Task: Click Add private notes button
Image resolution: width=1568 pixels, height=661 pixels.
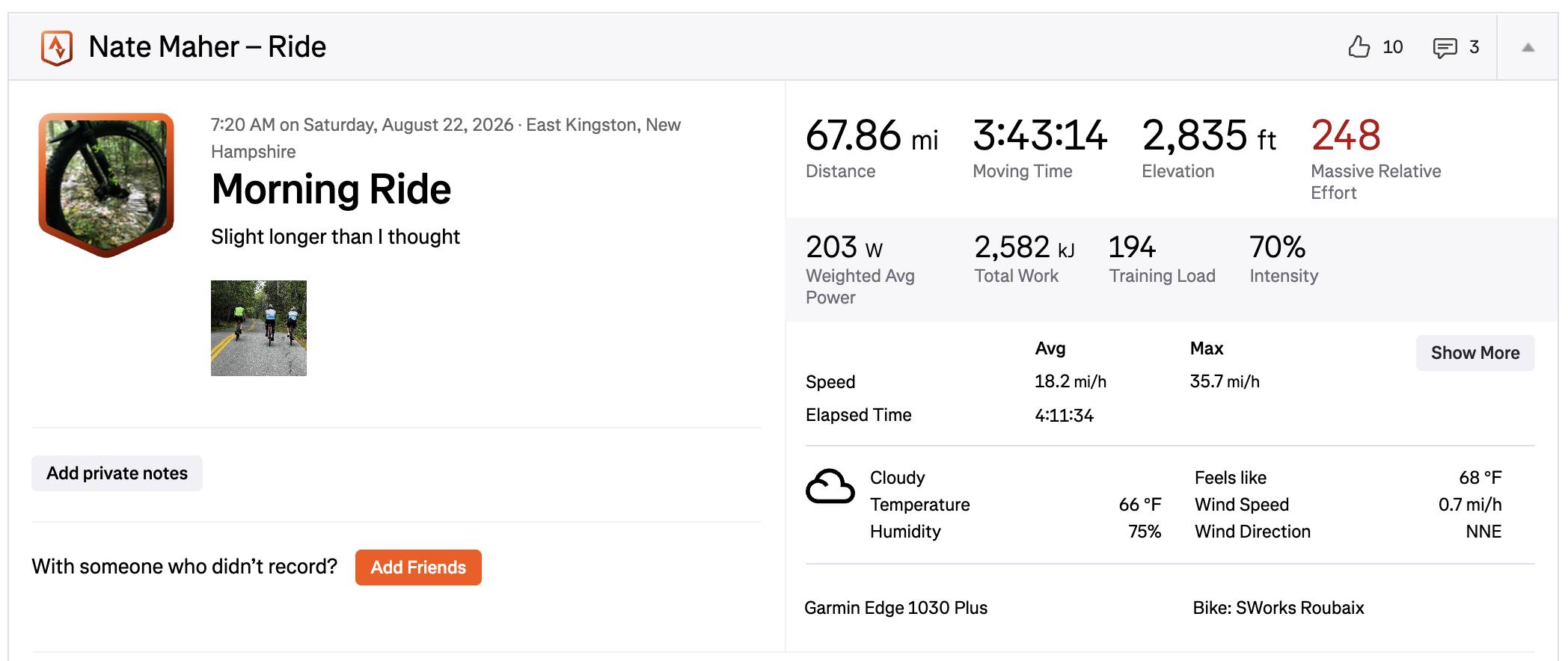Action: coord(117,473)
